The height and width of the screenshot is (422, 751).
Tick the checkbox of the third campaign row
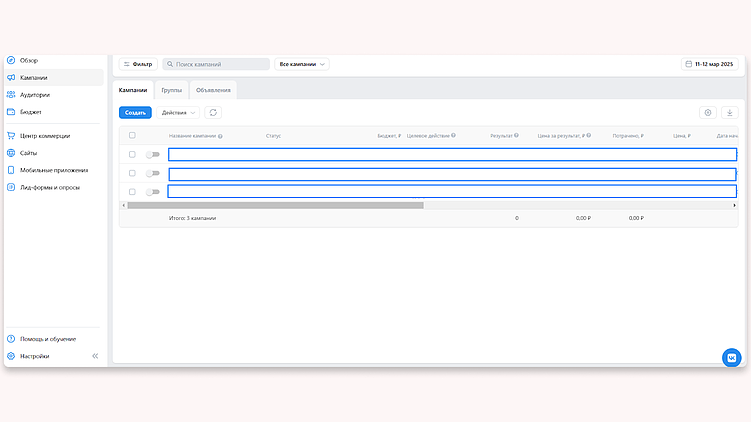(132, 192)
